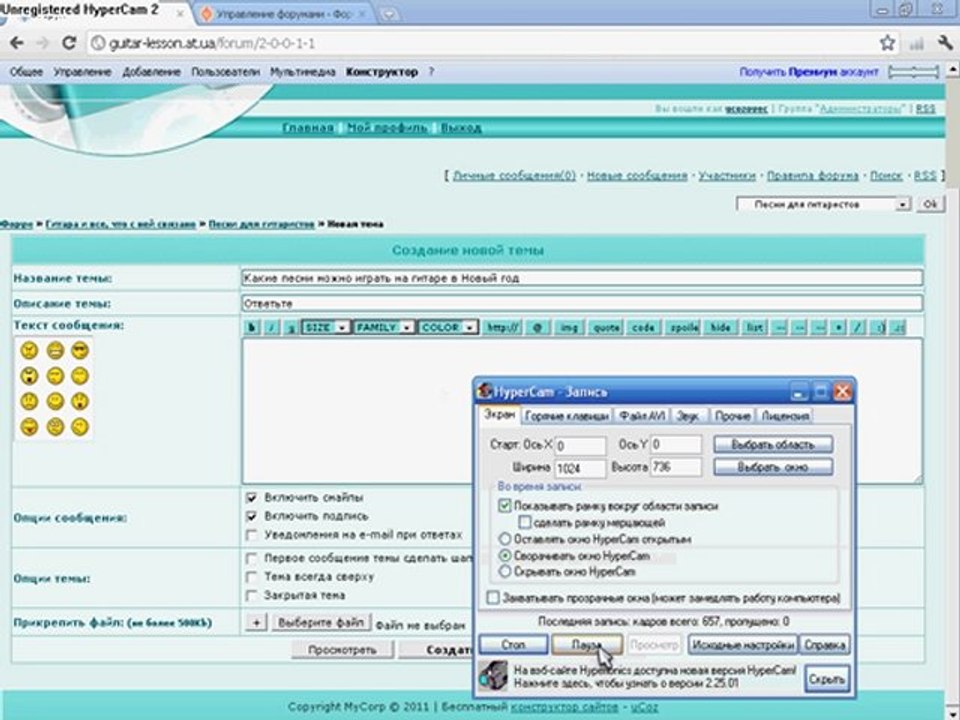Open 'Правила форума' link

[x=812, y=176]
